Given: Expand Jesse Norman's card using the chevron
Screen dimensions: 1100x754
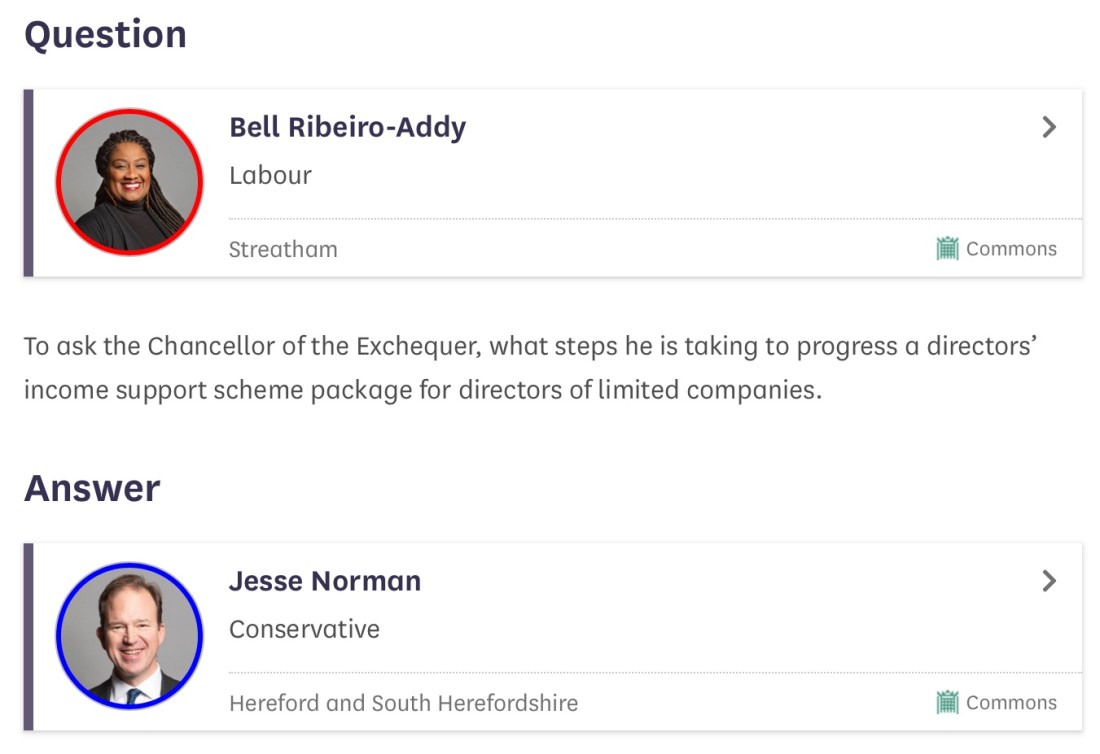Looking at the screenshot, I should (x=1049, y=581).
